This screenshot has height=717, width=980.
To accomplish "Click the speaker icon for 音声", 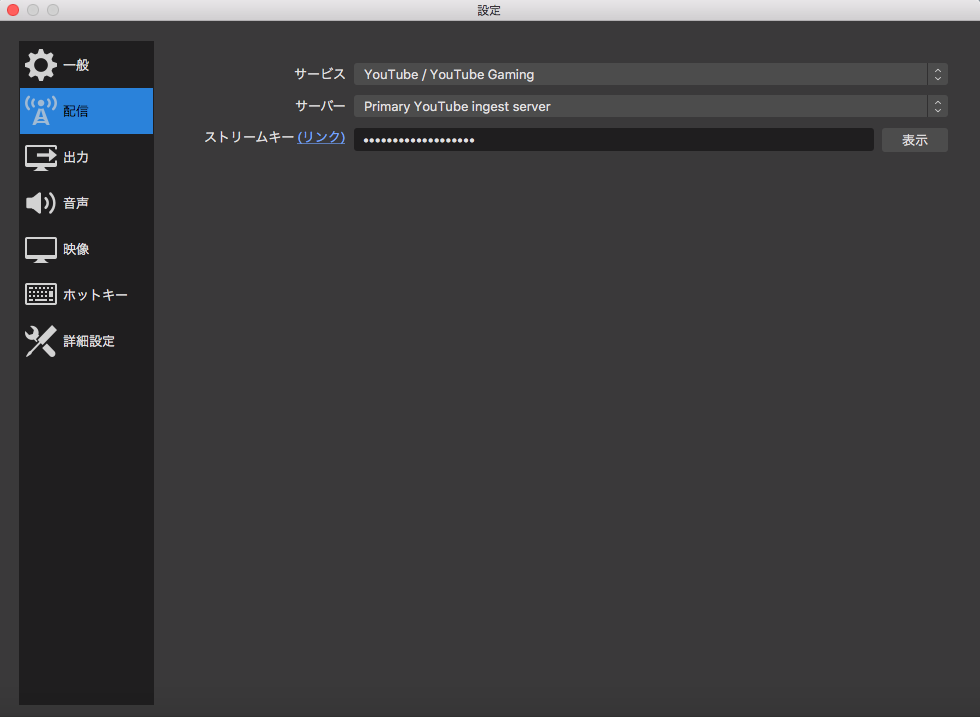I will click(x=41, y=203).
